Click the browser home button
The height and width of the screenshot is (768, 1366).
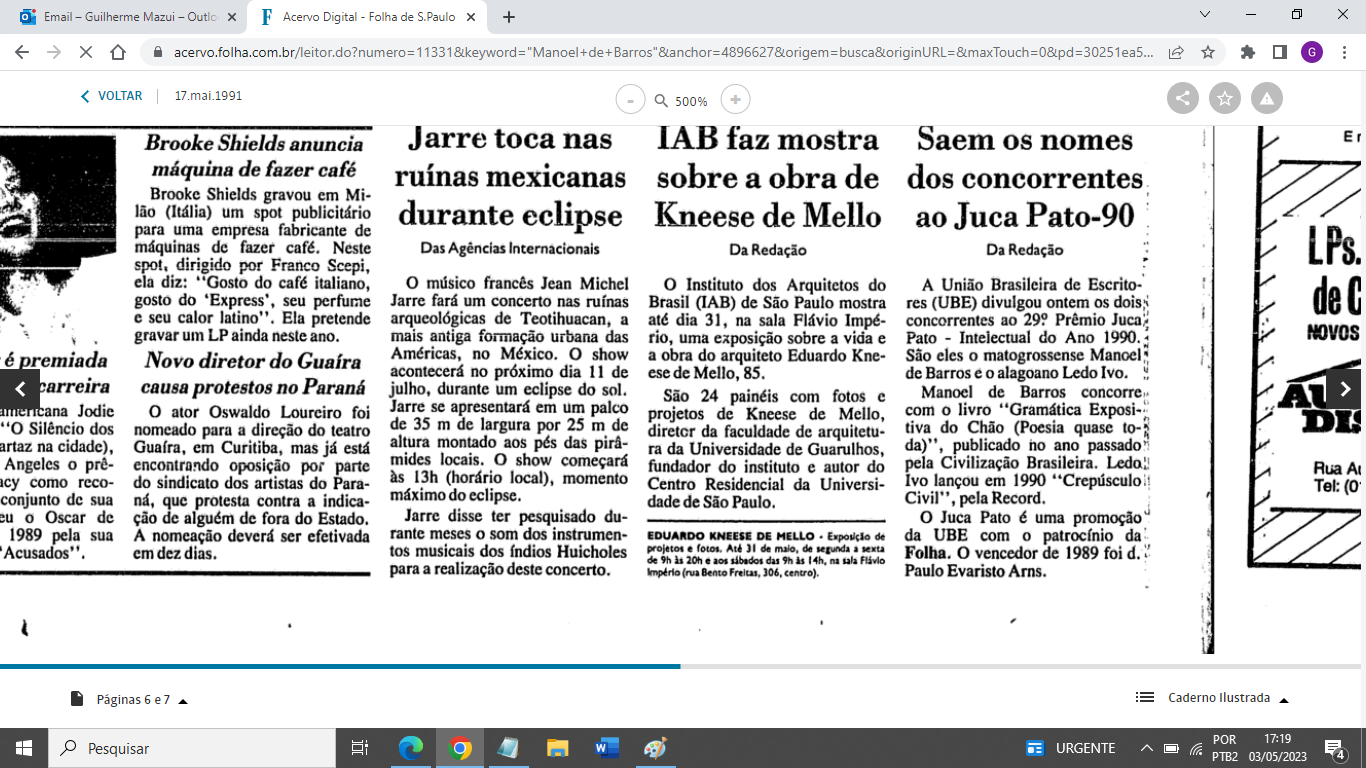[x=118, y=52]
